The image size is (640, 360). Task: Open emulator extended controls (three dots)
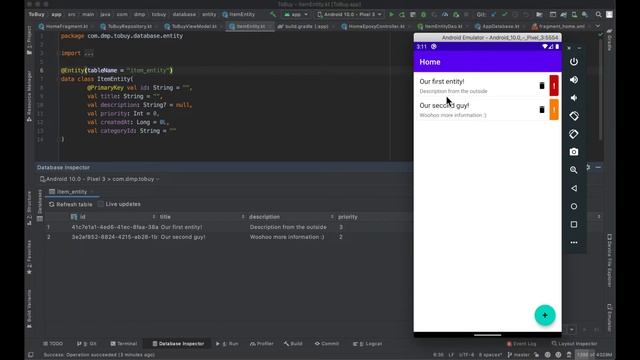point(574,242)
